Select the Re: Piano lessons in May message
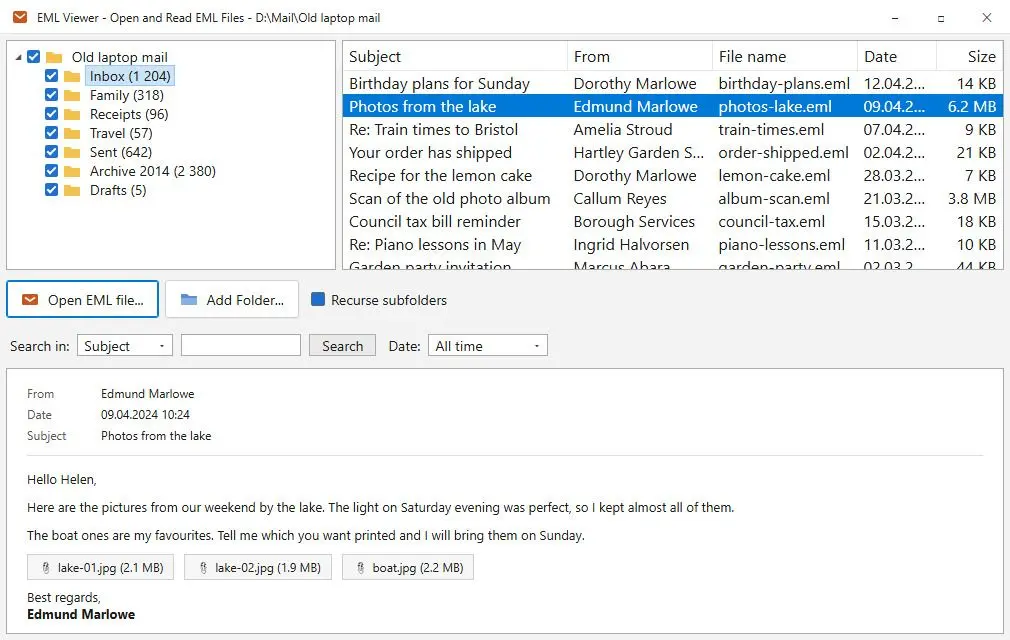1010x640 pixels. 672,245
